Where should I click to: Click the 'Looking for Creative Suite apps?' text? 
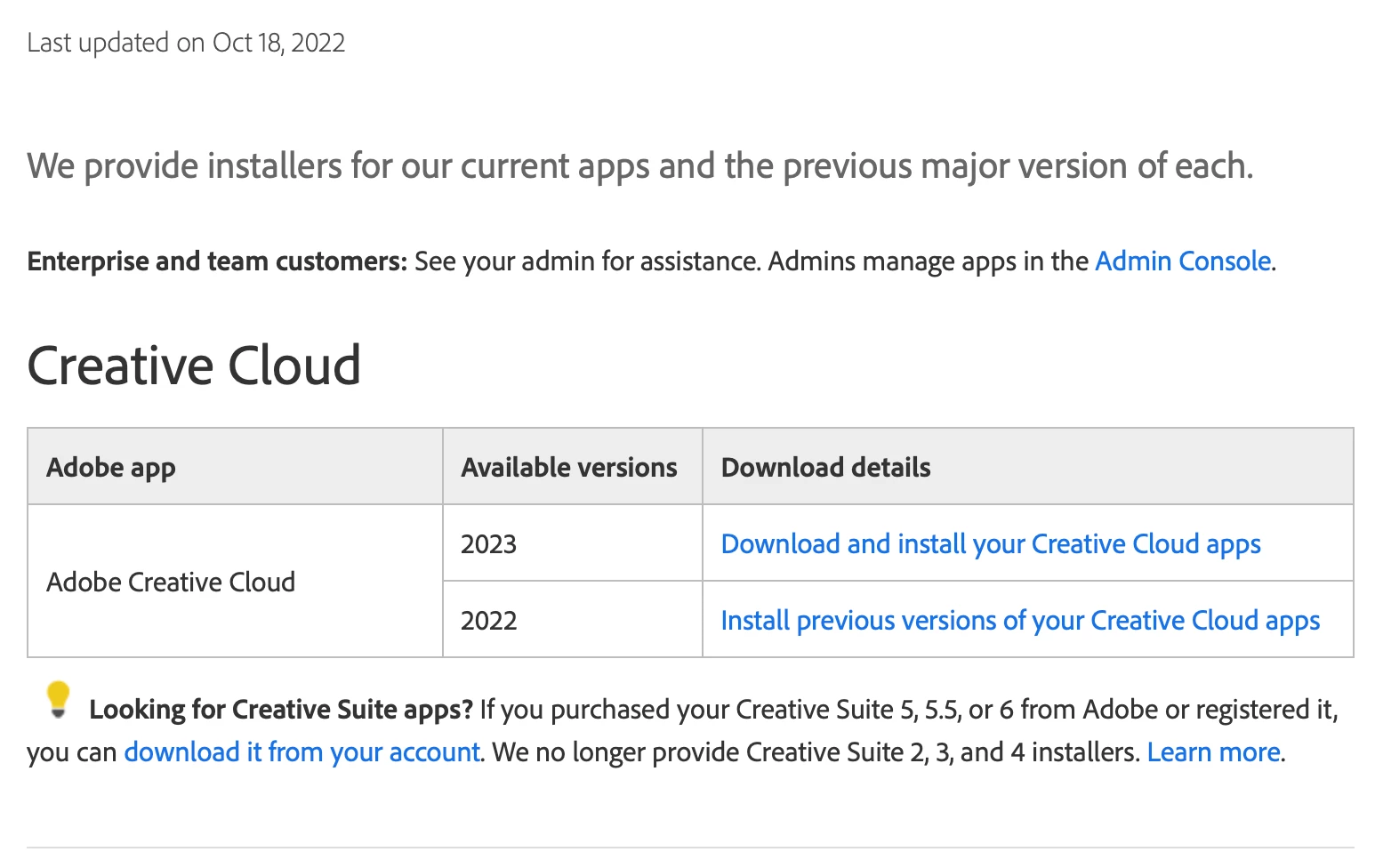(x=280, y=710)
